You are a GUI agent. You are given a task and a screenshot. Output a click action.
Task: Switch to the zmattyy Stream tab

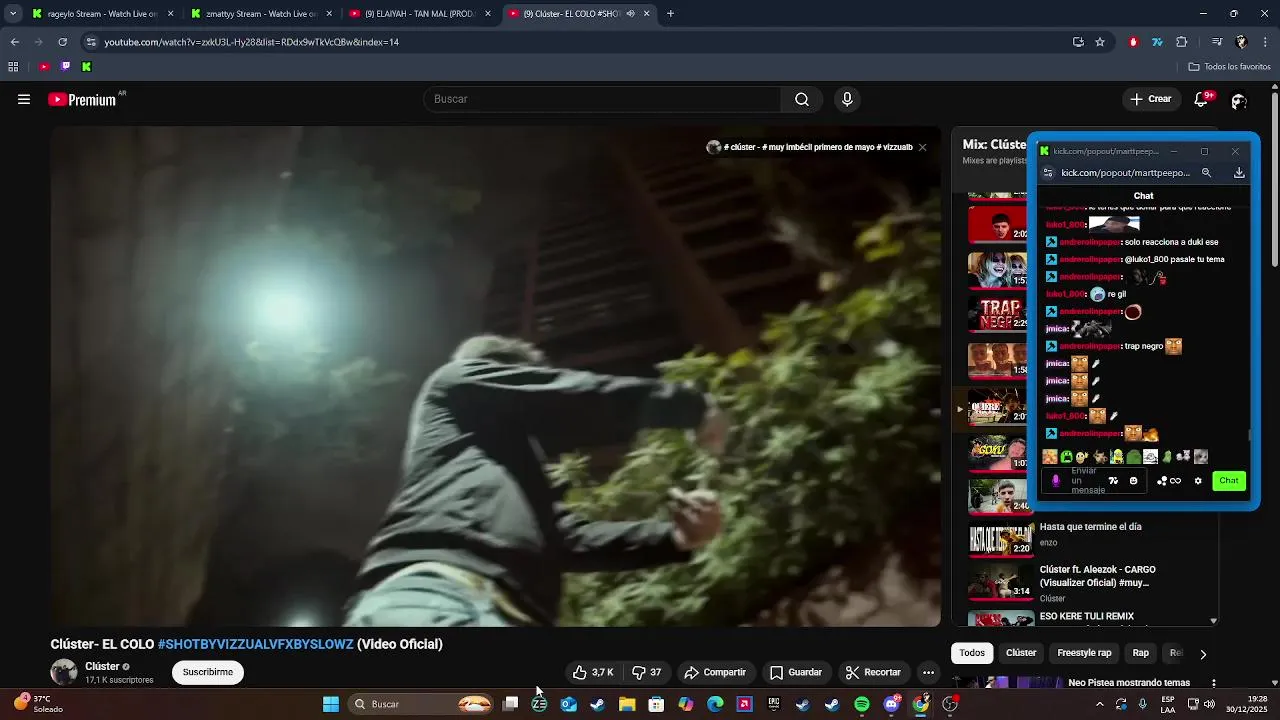tap(261, 14)
